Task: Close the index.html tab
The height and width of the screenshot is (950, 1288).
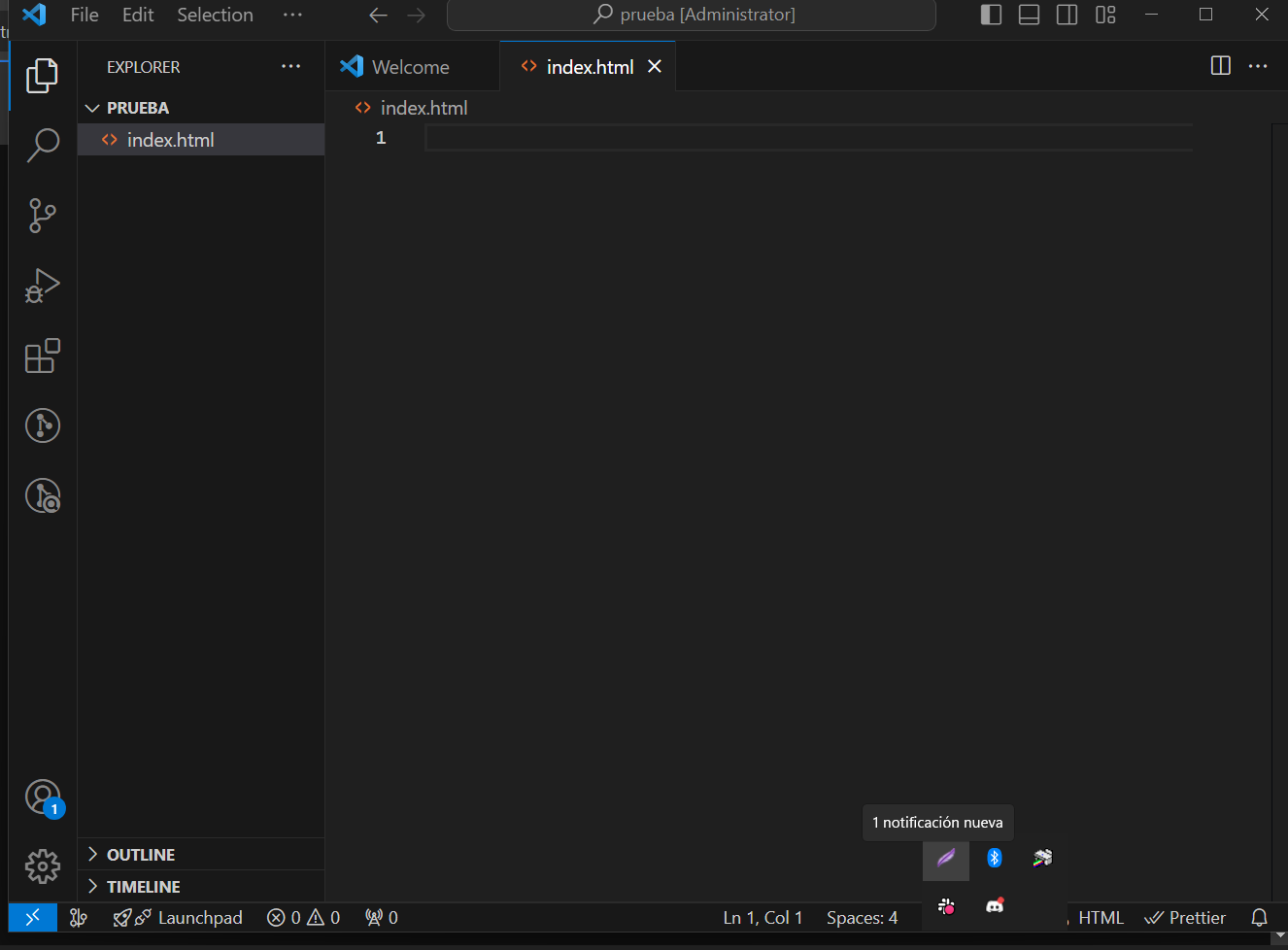Action: pos(655,66)
